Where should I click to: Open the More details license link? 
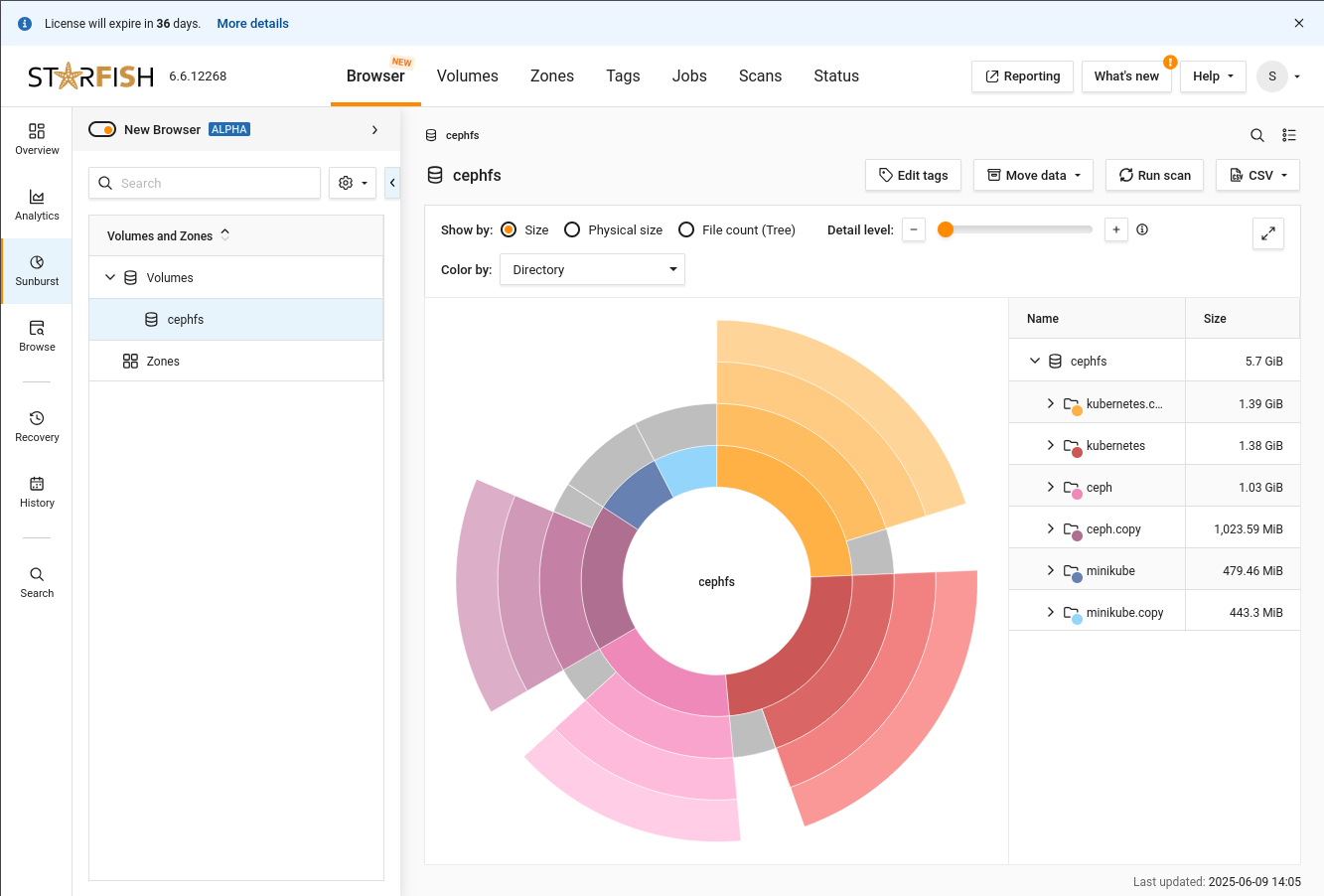tap(252, 23)
